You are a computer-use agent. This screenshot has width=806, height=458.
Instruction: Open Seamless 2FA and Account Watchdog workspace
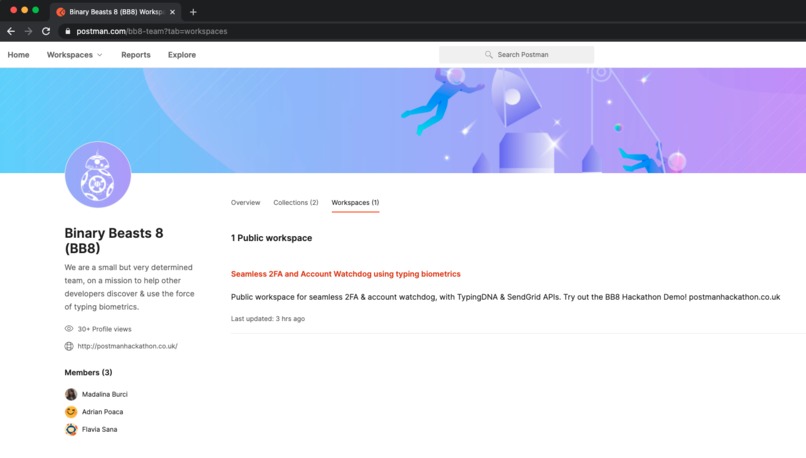click(345, 274)
